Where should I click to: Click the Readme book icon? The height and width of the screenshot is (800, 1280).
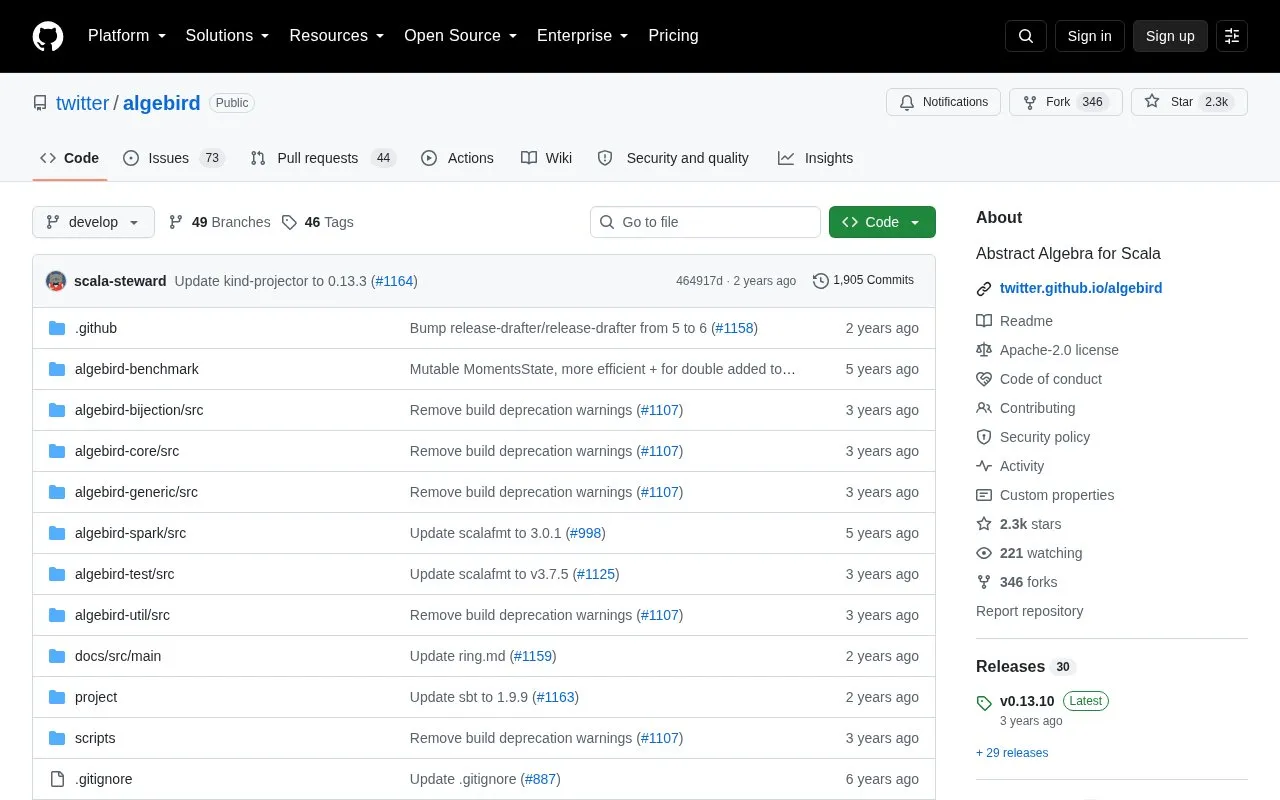(x=984, y=321)
